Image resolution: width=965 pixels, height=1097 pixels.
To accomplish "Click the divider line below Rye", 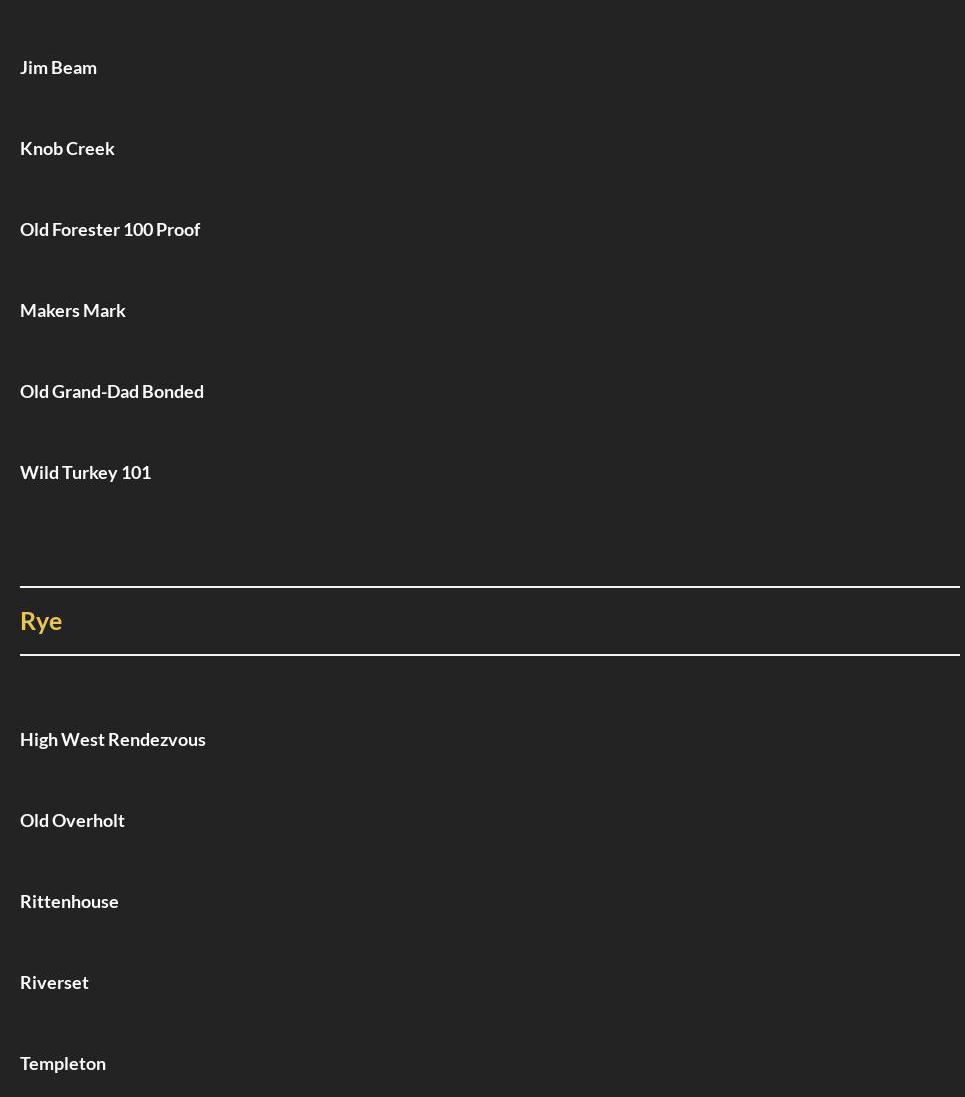I will pos(490,655).
